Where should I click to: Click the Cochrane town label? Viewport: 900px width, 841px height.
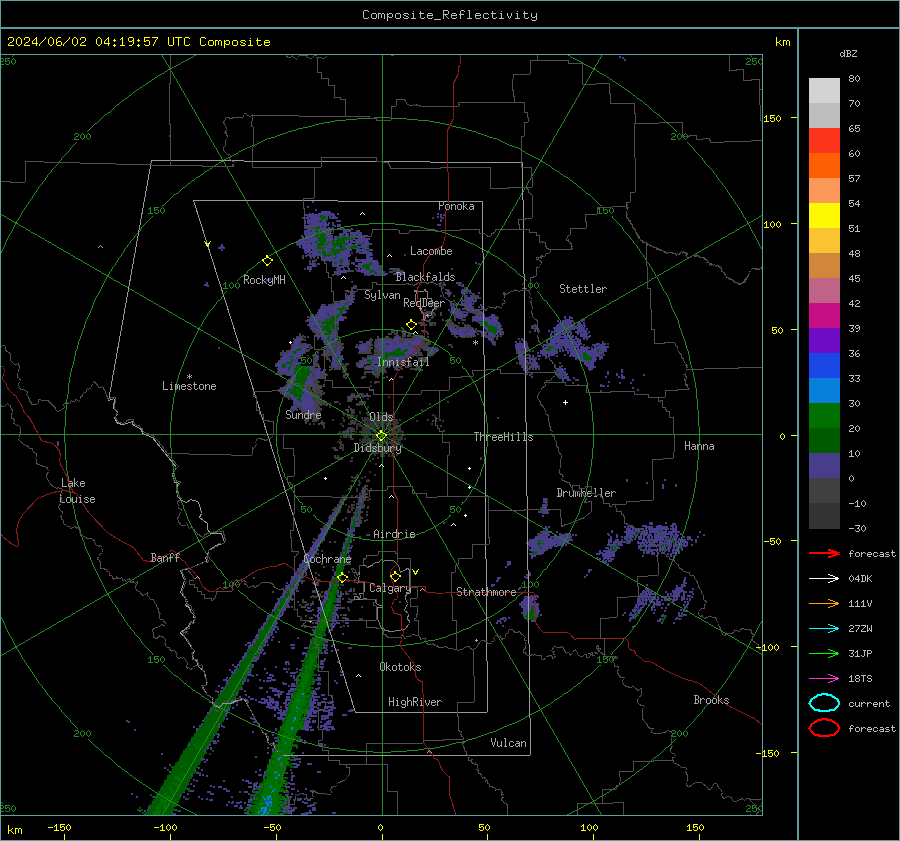coord(327,559)
